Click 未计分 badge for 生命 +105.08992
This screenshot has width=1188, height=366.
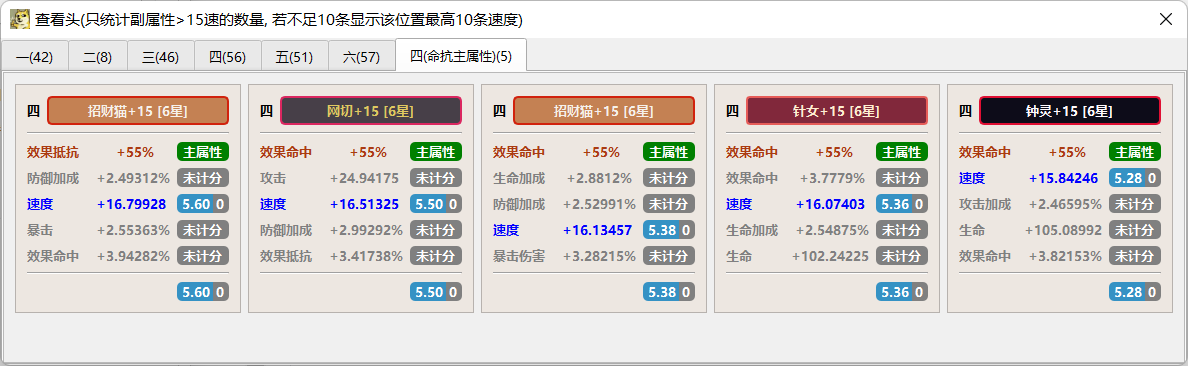click(x=1135, y=230)
